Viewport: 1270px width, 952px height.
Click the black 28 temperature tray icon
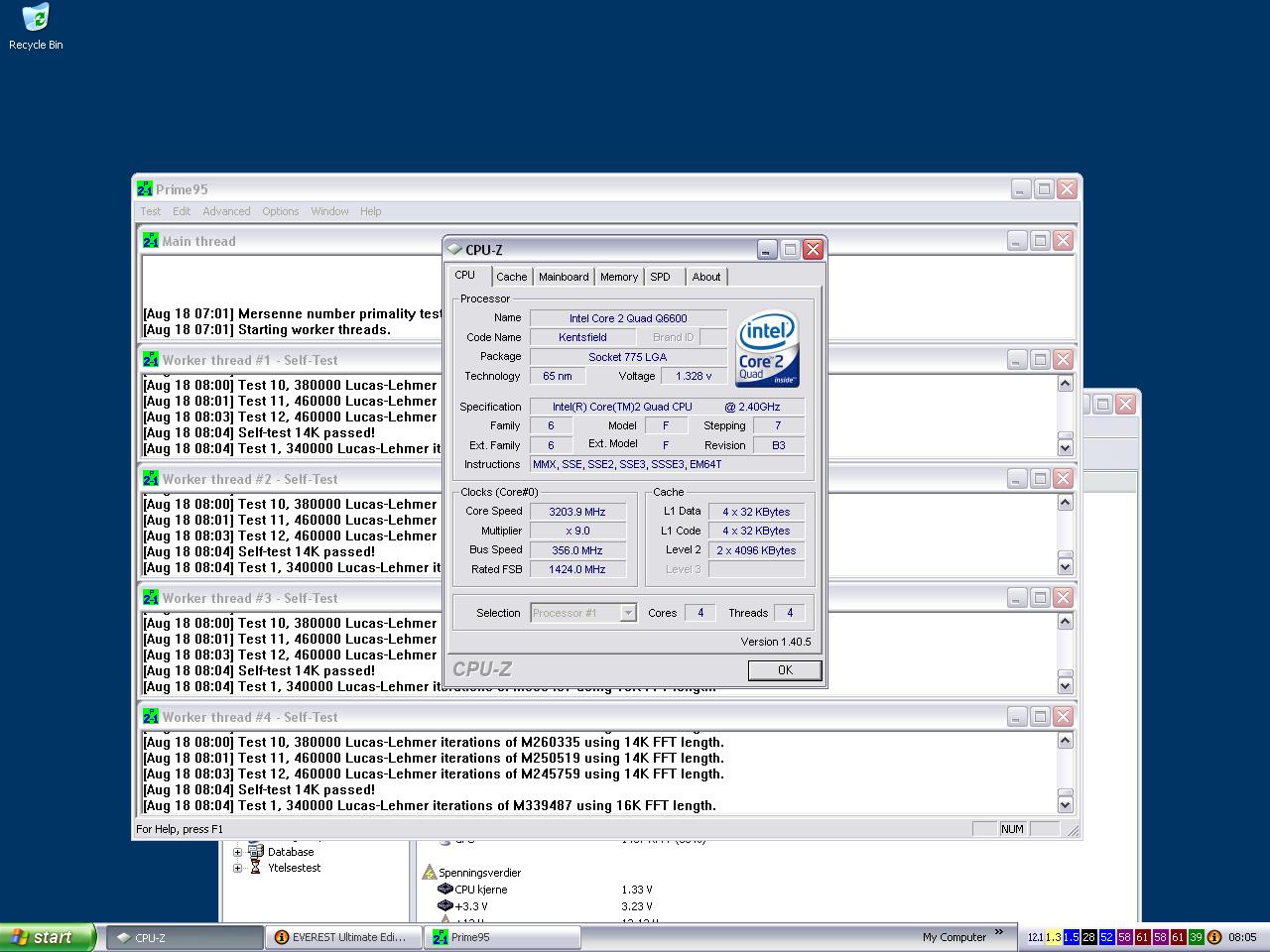(x=1089, y=937)
